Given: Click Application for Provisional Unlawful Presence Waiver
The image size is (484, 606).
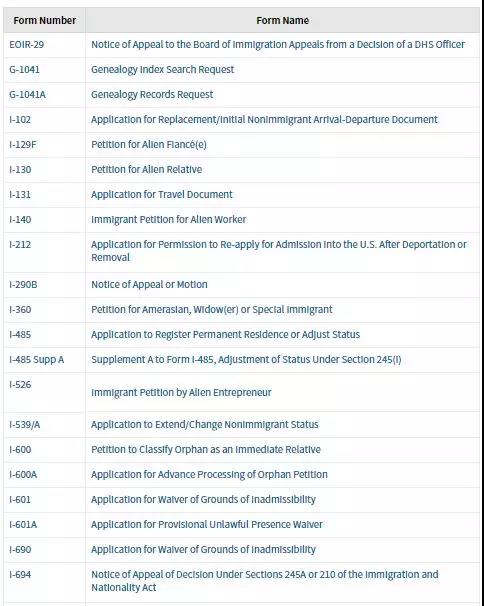Looking at the screenshot, I should 206,524.
